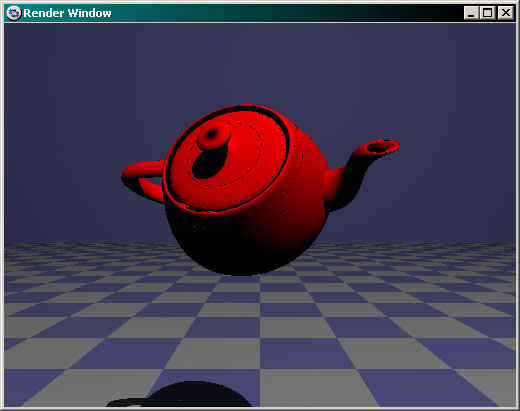
Task: Click the empty title bar gradient area
Action: pos(287,13)
